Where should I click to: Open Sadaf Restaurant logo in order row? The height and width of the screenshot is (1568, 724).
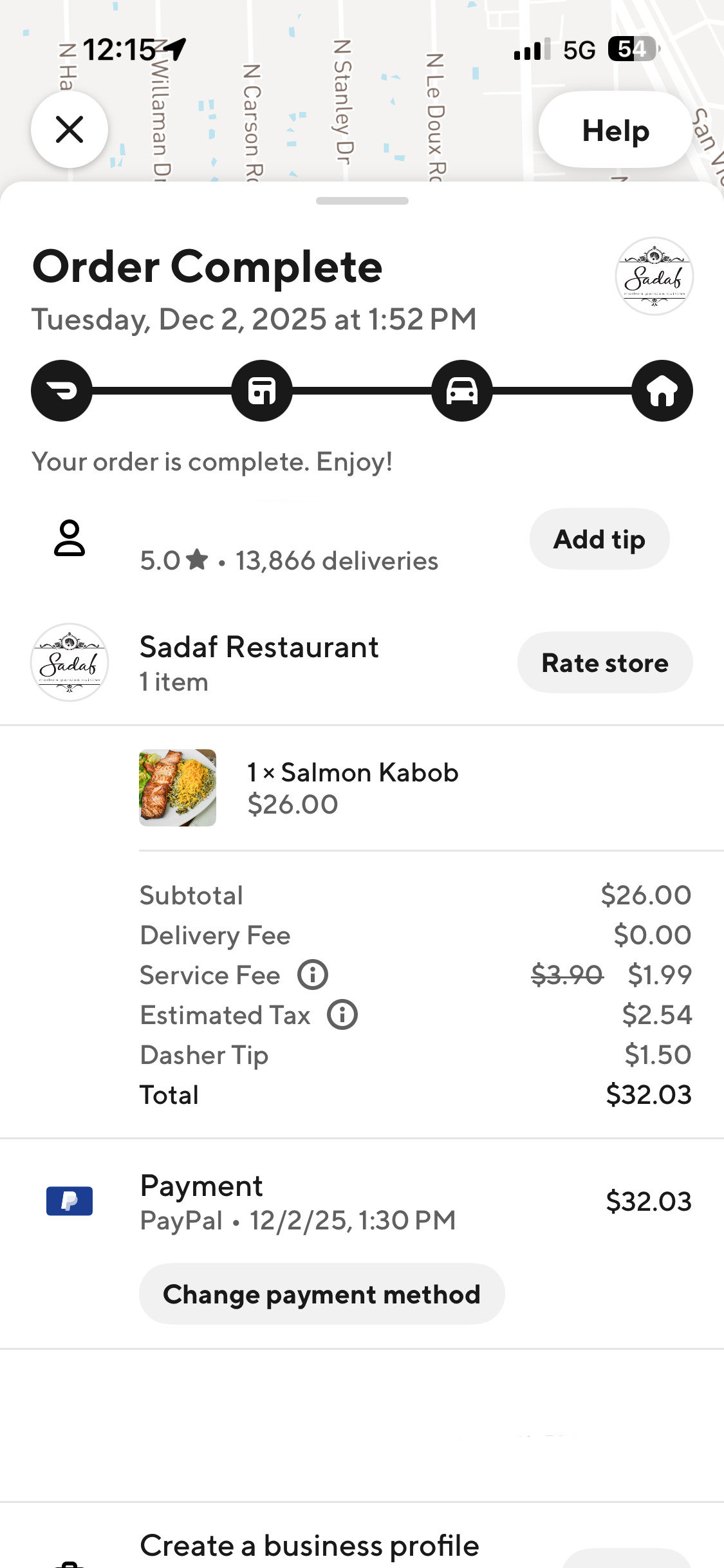pos(70,662)
